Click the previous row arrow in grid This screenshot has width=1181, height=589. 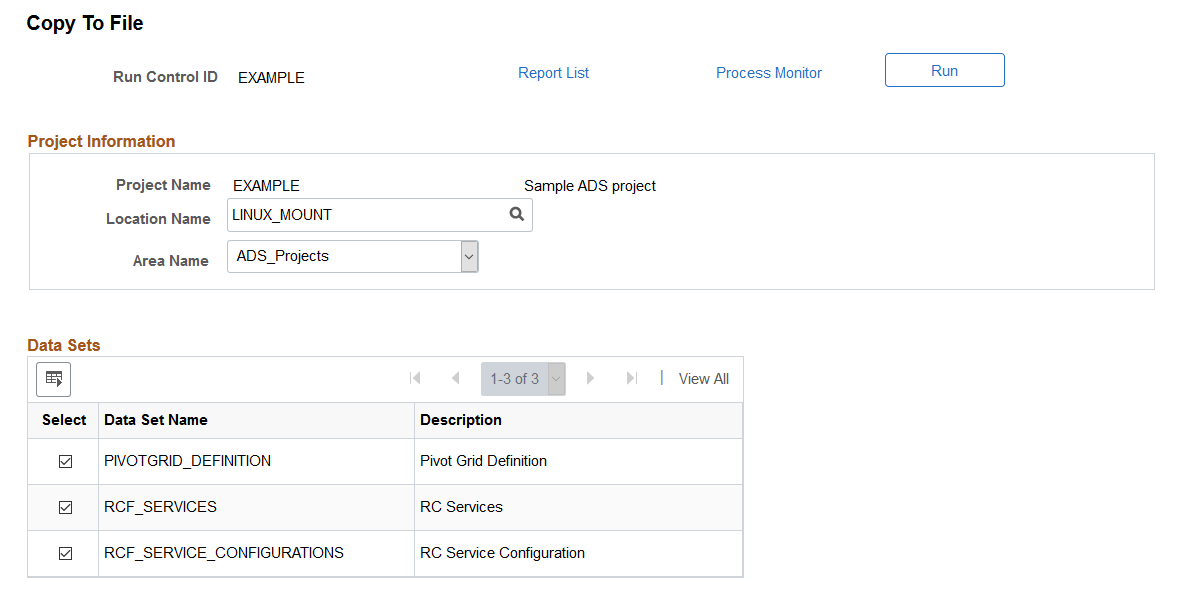click(455, 378)
